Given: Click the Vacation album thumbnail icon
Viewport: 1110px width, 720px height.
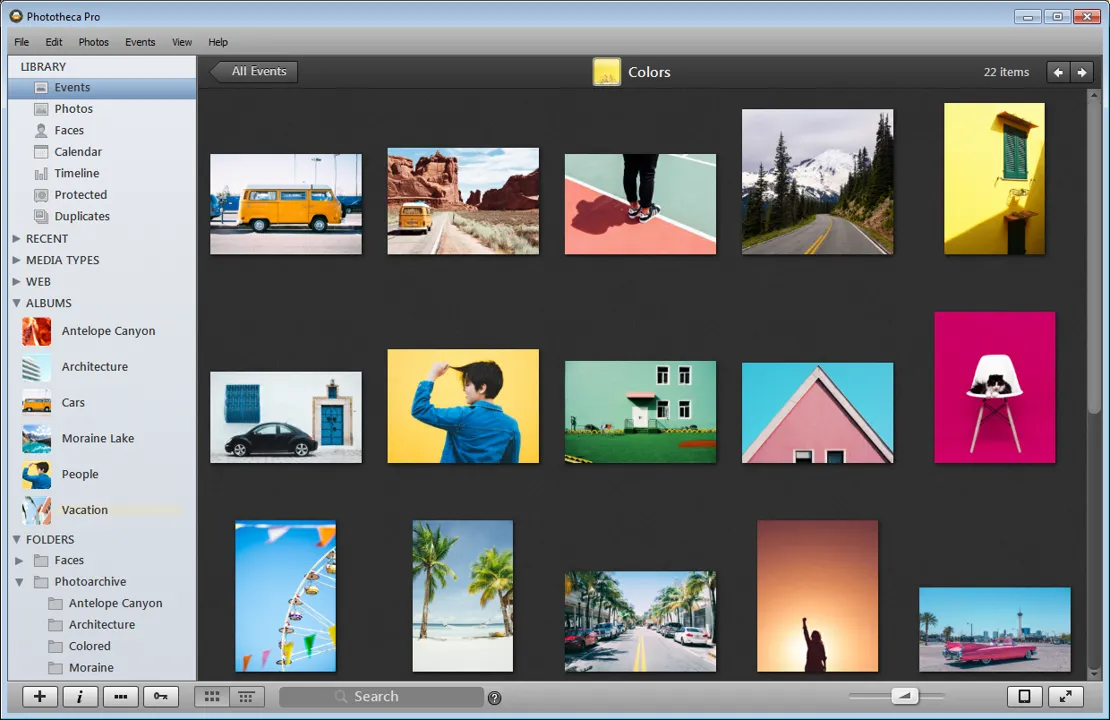Looking at the screenshot, I should click(36, 510).
